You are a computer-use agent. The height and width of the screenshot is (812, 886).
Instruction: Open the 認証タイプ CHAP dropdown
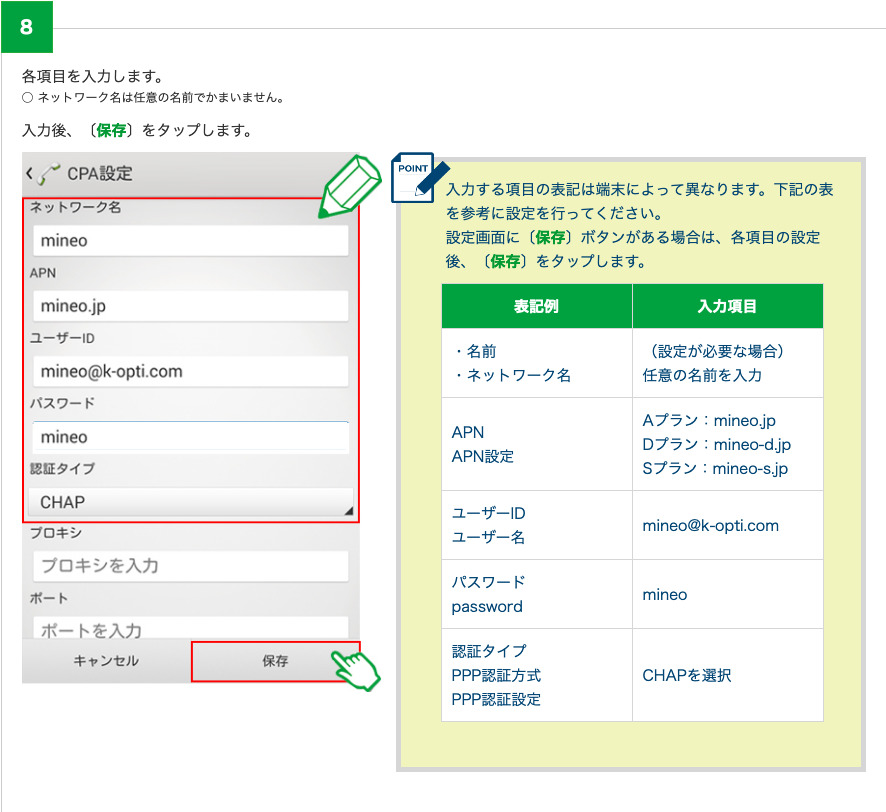[190, 502]
